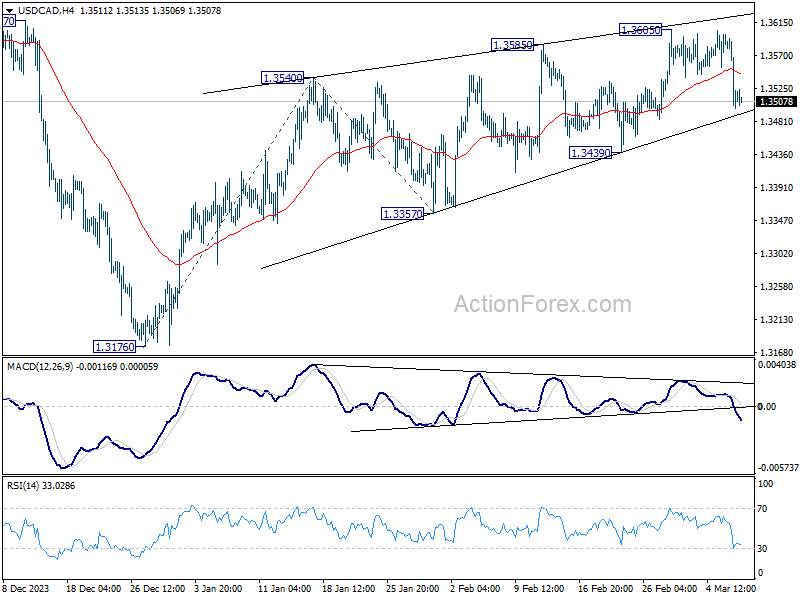Click the 8 Dec 2023 date label
This screenshot has width=800, height=600.
tap(26, 588)
